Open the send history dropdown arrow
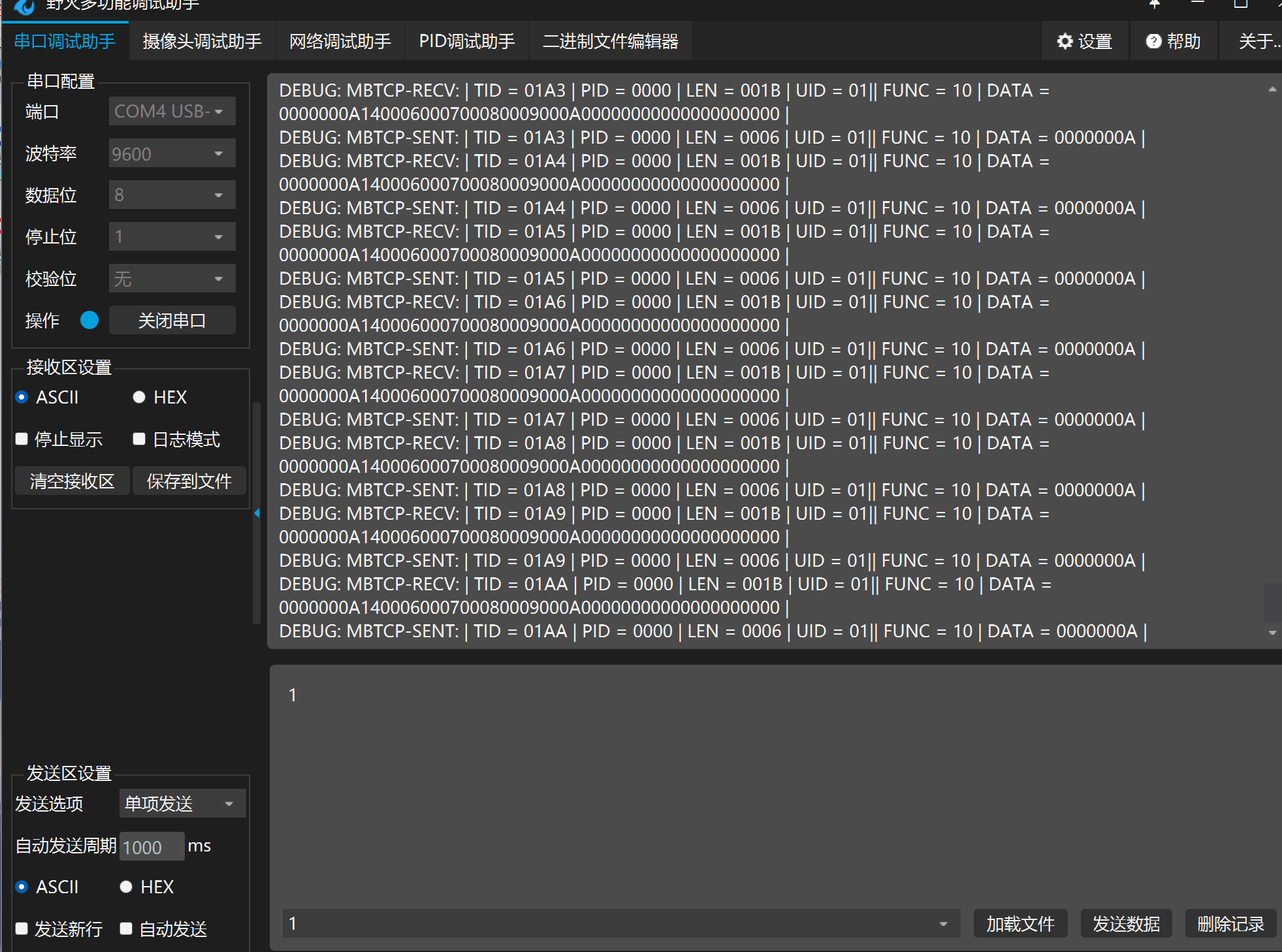This screenshot has height=952, width=1282. pos(943,924)
